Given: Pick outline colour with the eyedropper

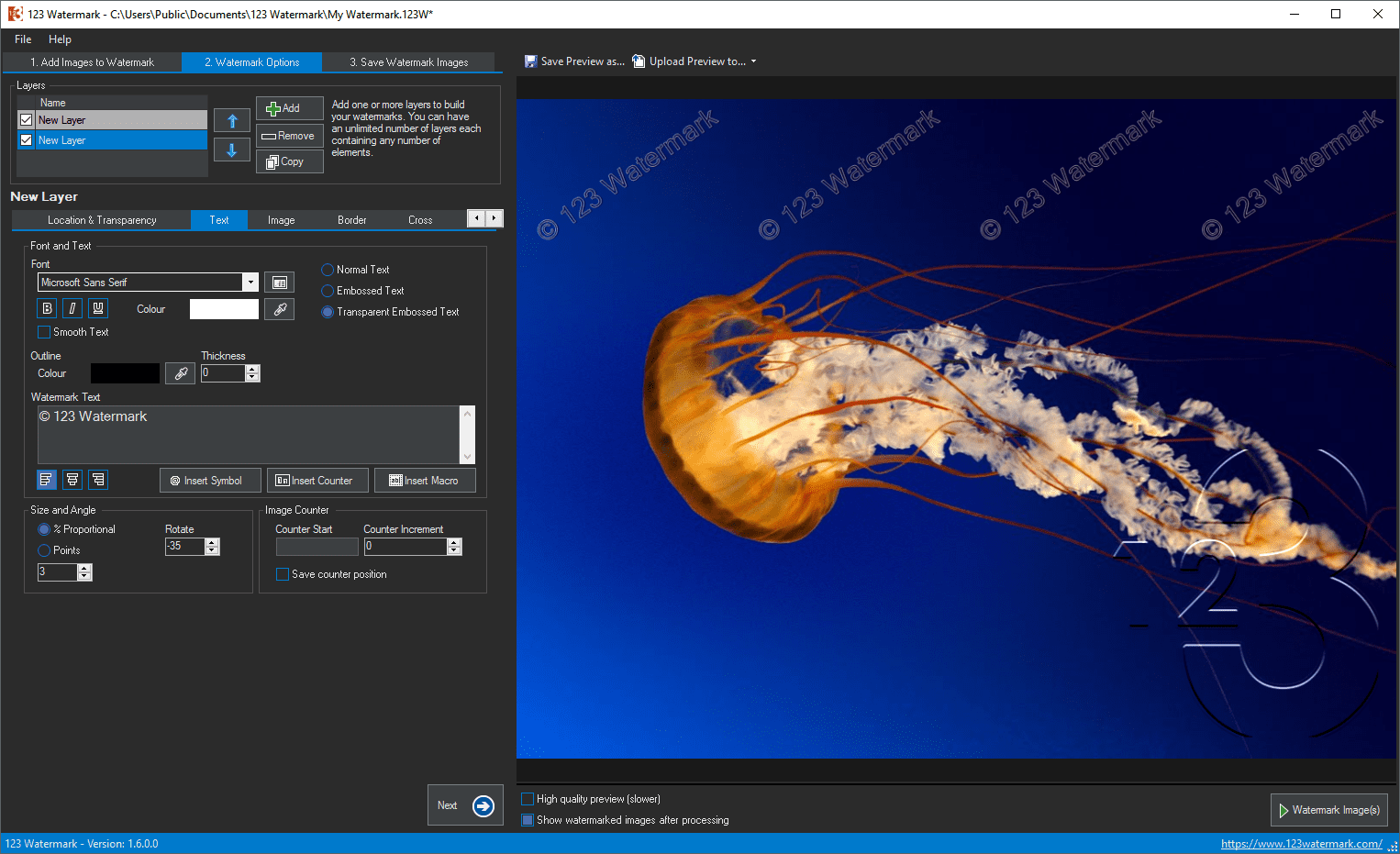Looking at the screenshot, I should pyautogui.click(x=181, y=373).
